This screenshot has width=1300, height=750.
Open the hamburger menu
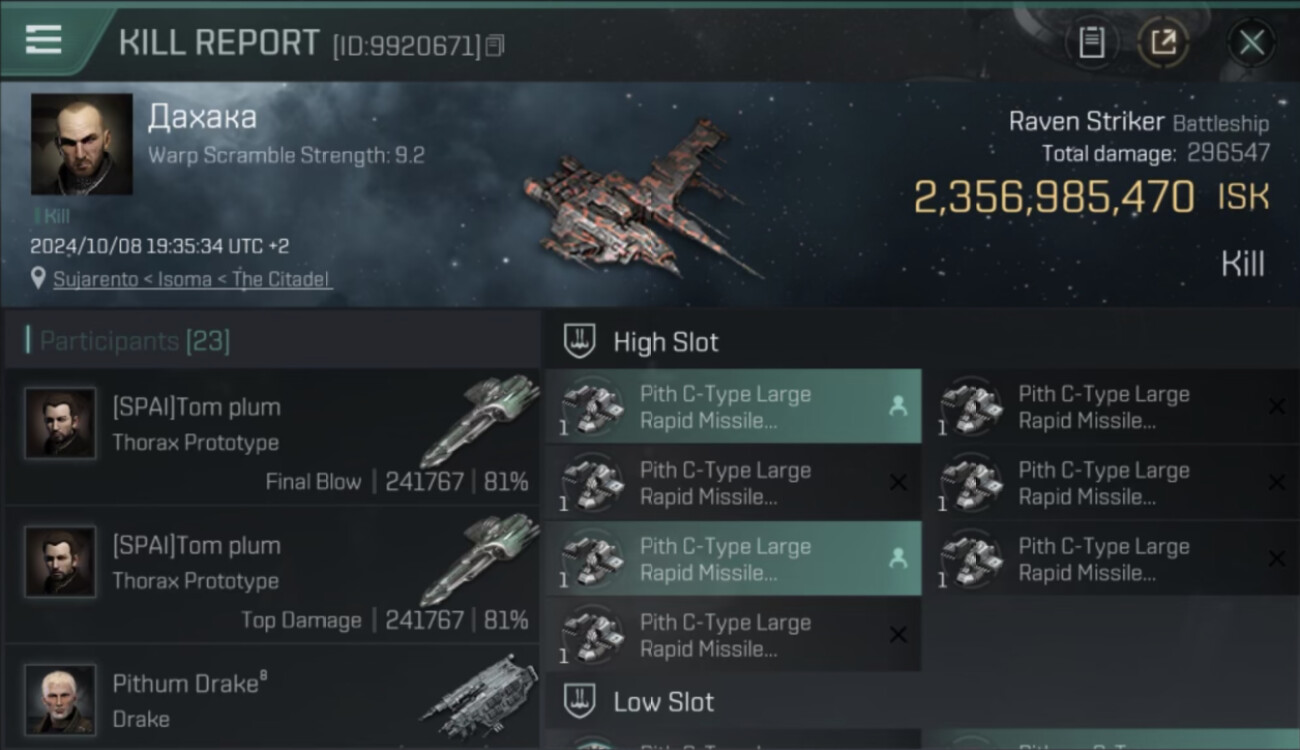43,40
